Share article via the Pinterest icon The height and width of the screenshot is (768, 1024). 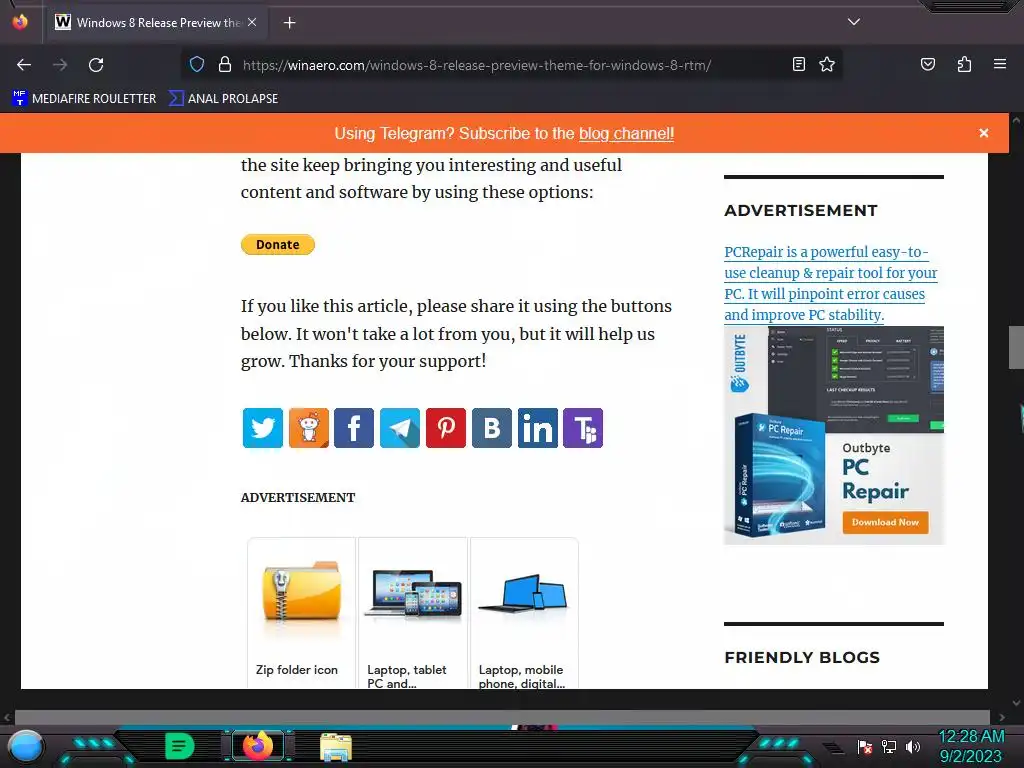click(446, 428)
